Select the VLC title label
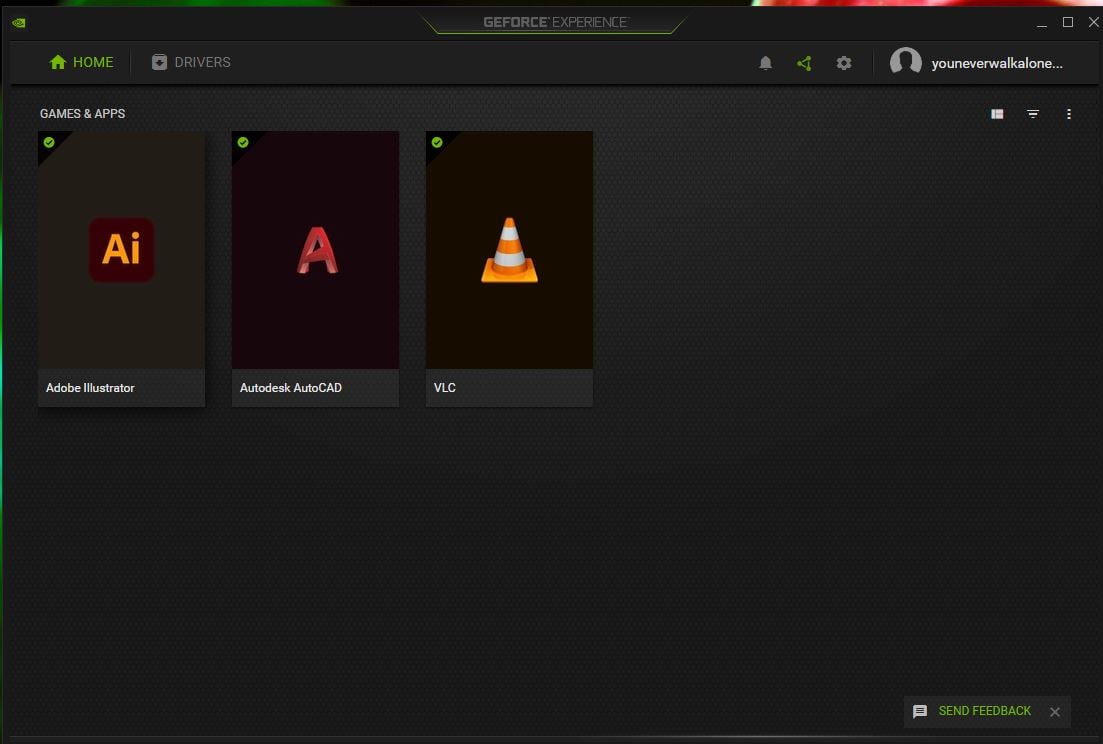The image size is (1103, 744). (x=445, y=387)
